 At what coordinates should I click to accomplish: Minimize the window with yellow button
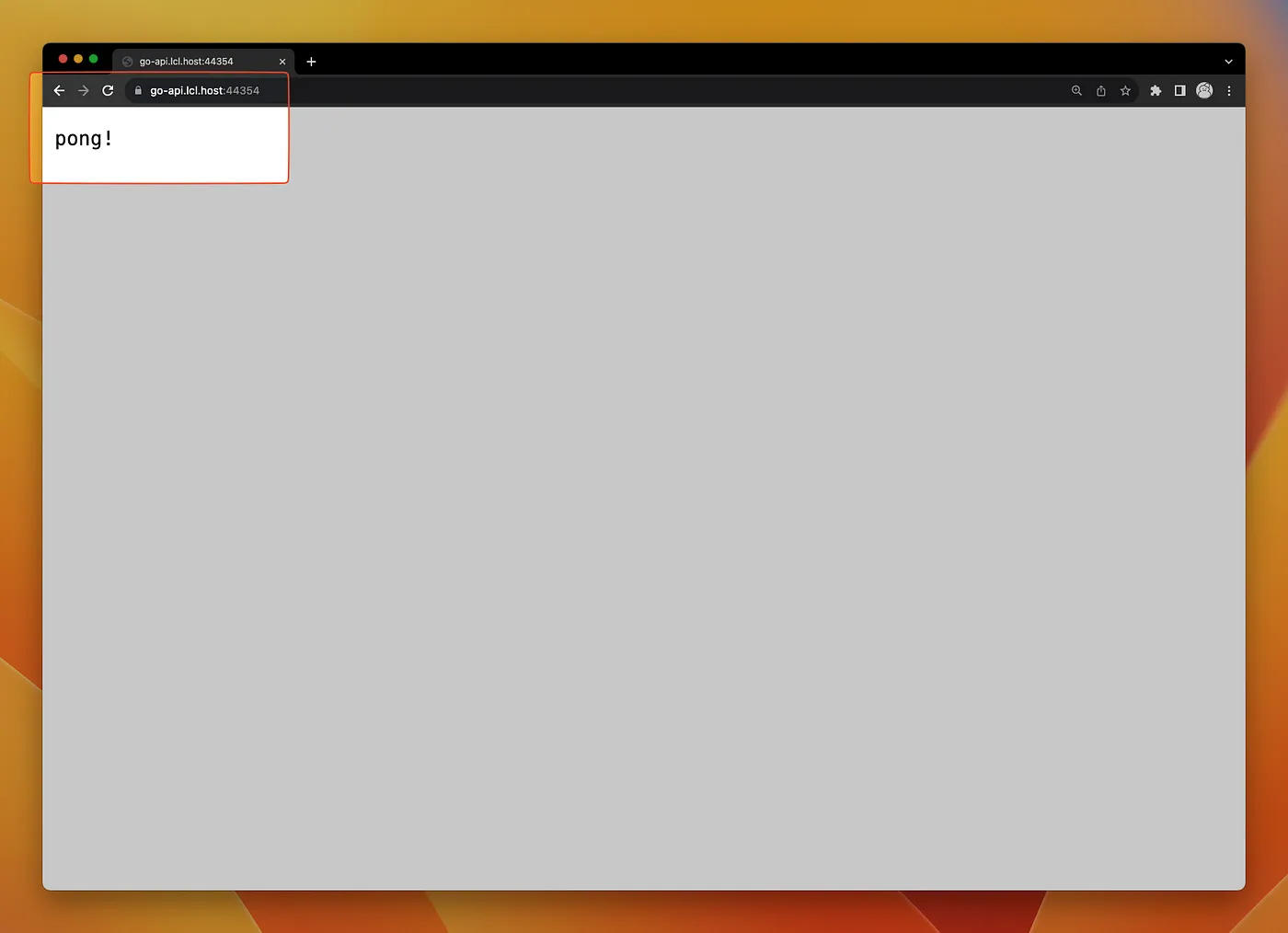tap(78, 59)
